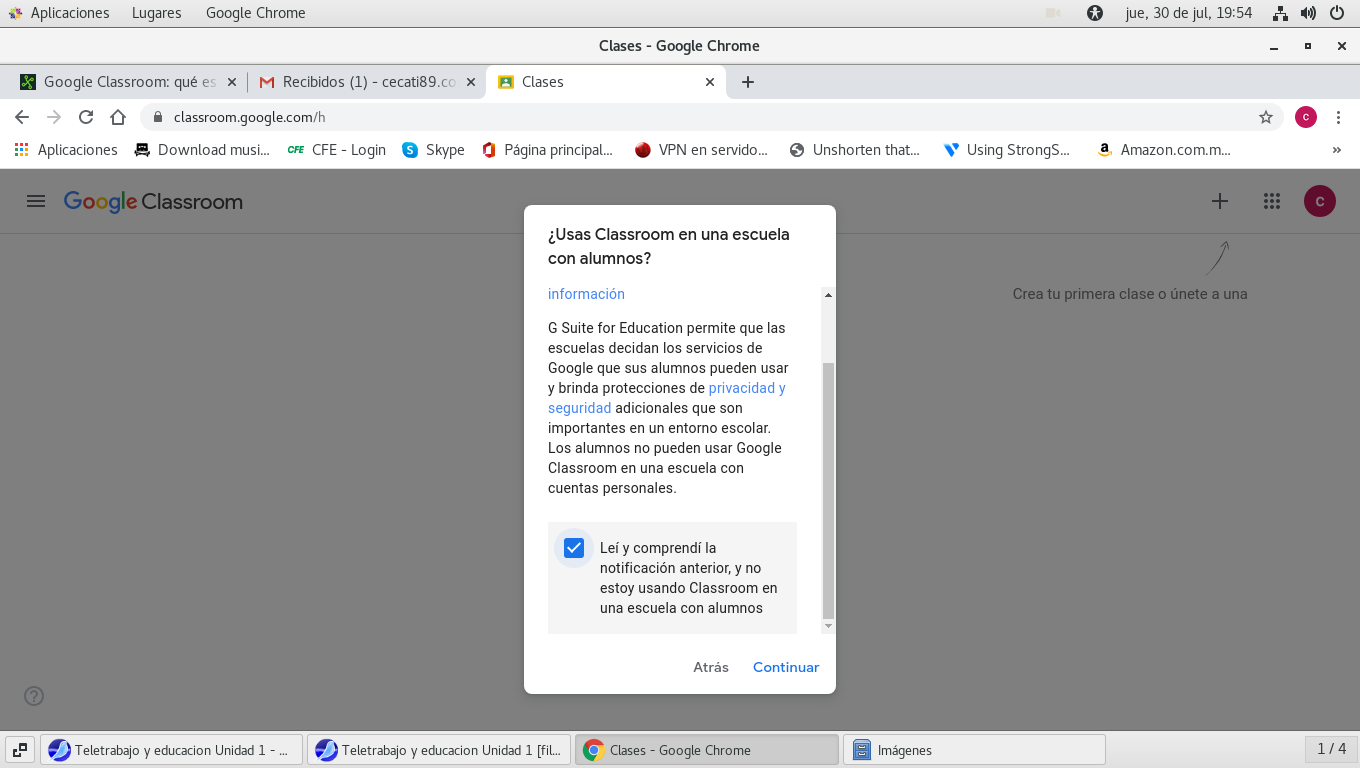Screen dimensions: 1360x768
Task: Open the 'privacidad y seguridad' link
Action: pos(746,388)
